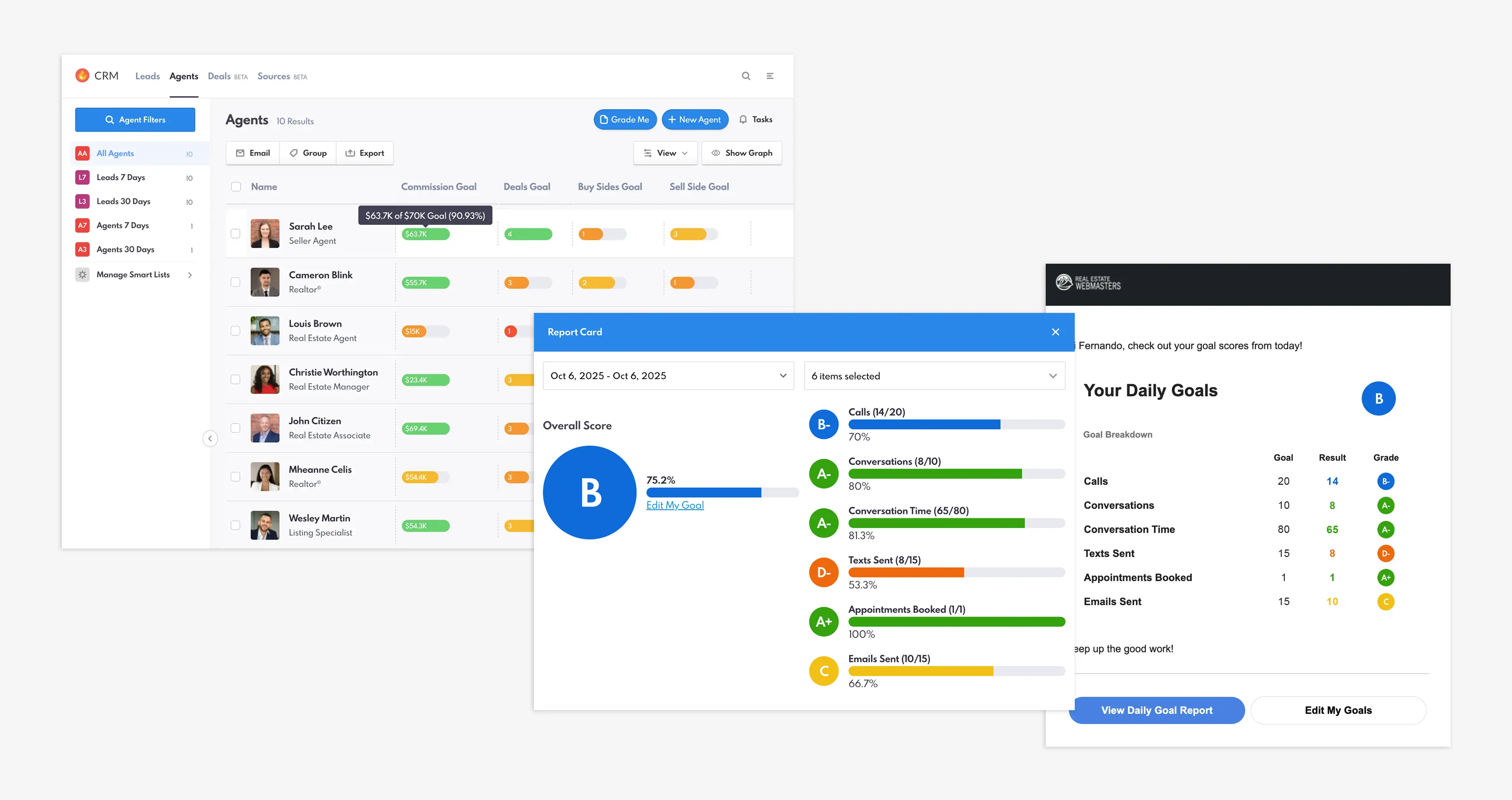Click the Edit My Goal link
Viewport: 1512px width, 800px height.
(x=674, y=505)
